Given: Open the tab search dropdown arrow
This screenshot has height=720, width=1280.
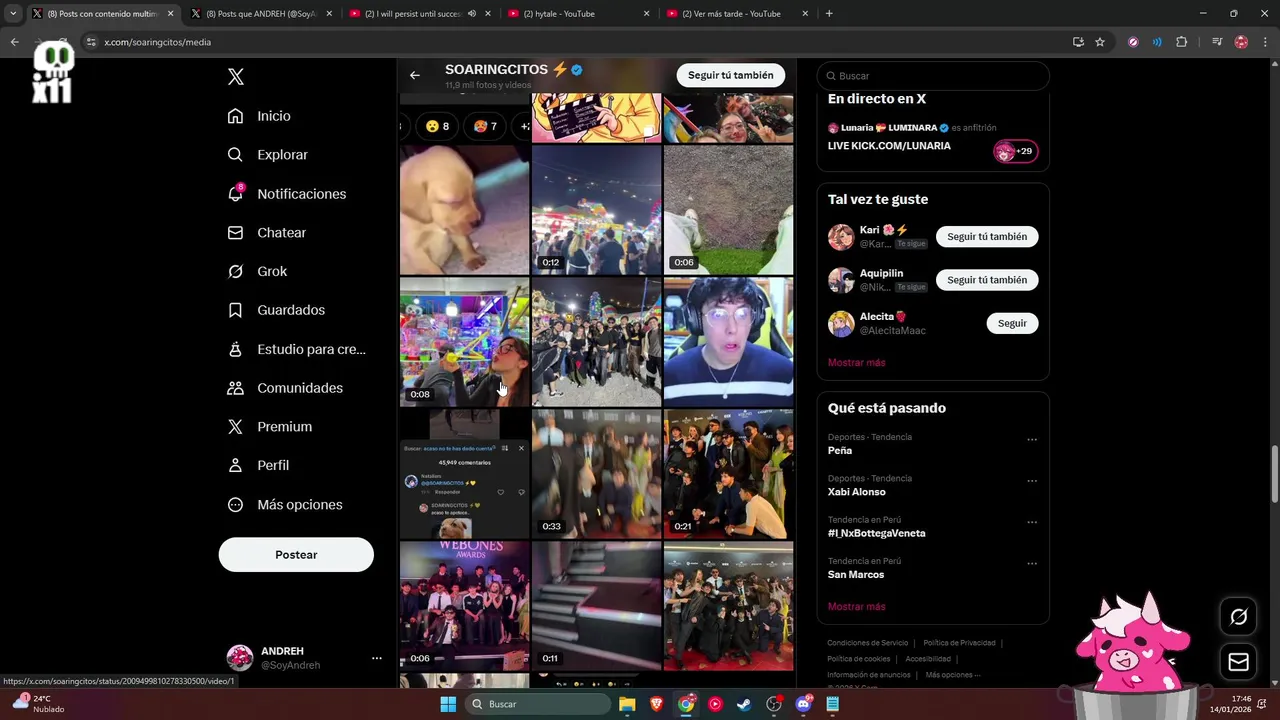Looking at the screenshot, I should 14,14.
